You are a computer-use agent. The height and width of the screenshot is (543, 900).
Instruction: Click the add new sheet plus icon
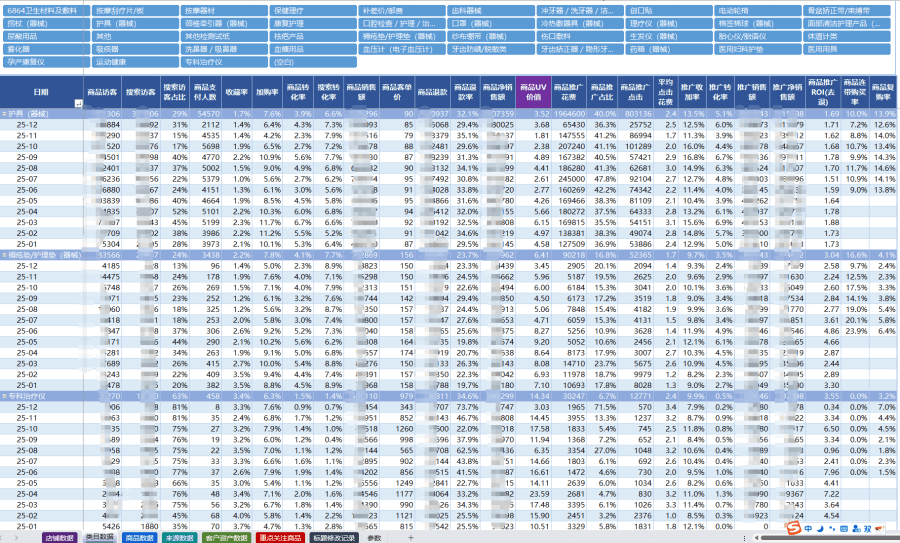tap(409, 537)
